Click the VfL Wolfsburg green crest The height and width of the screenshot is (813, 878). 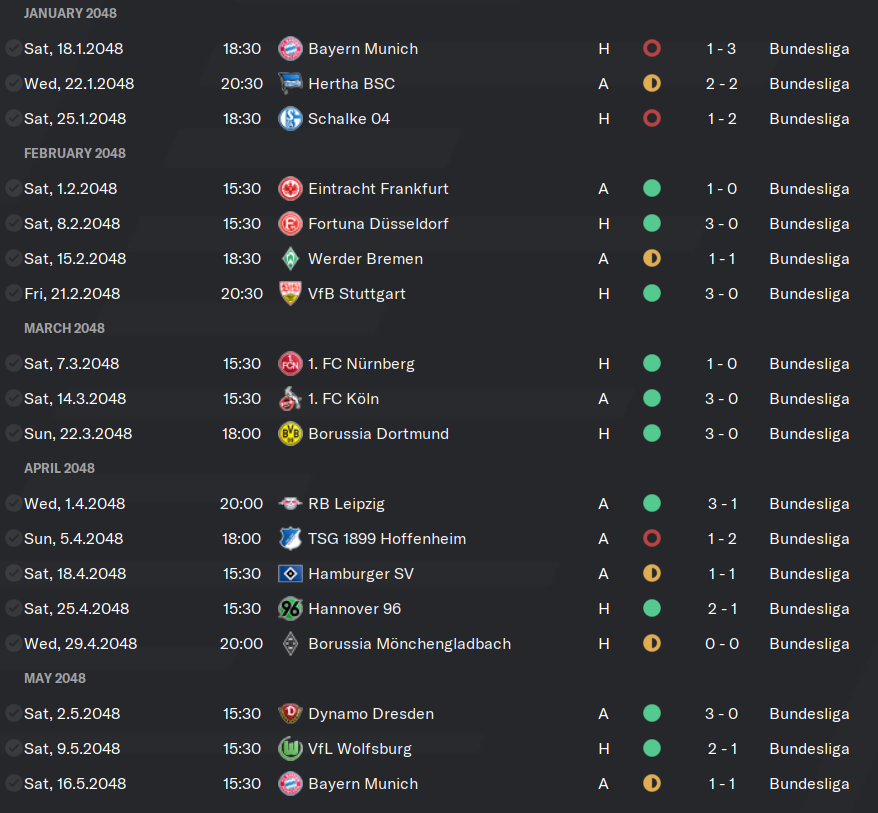pos(290,749)
